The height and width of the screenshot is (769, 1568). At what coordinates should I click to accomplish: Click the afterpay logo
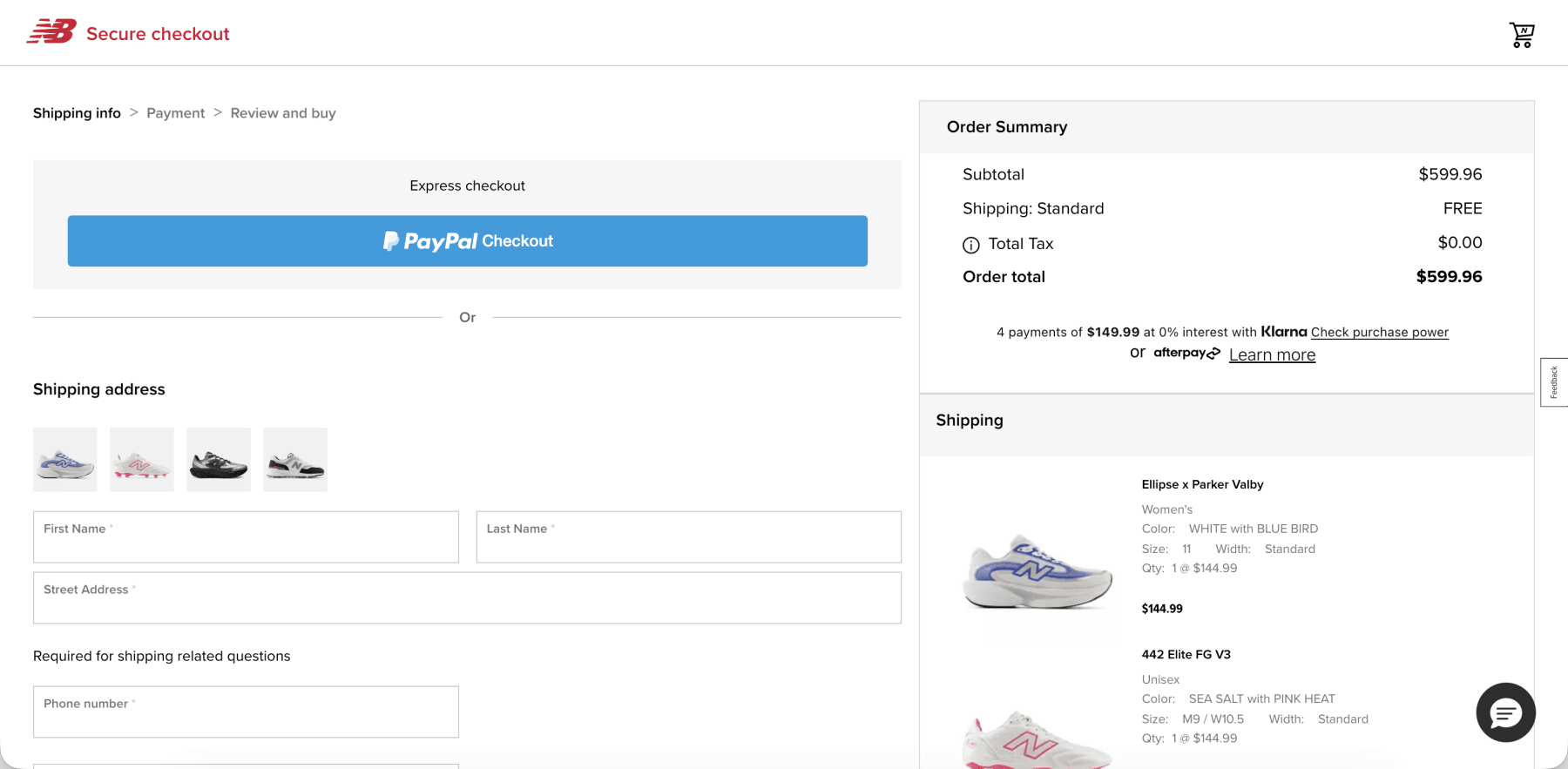pos(1187,353)
